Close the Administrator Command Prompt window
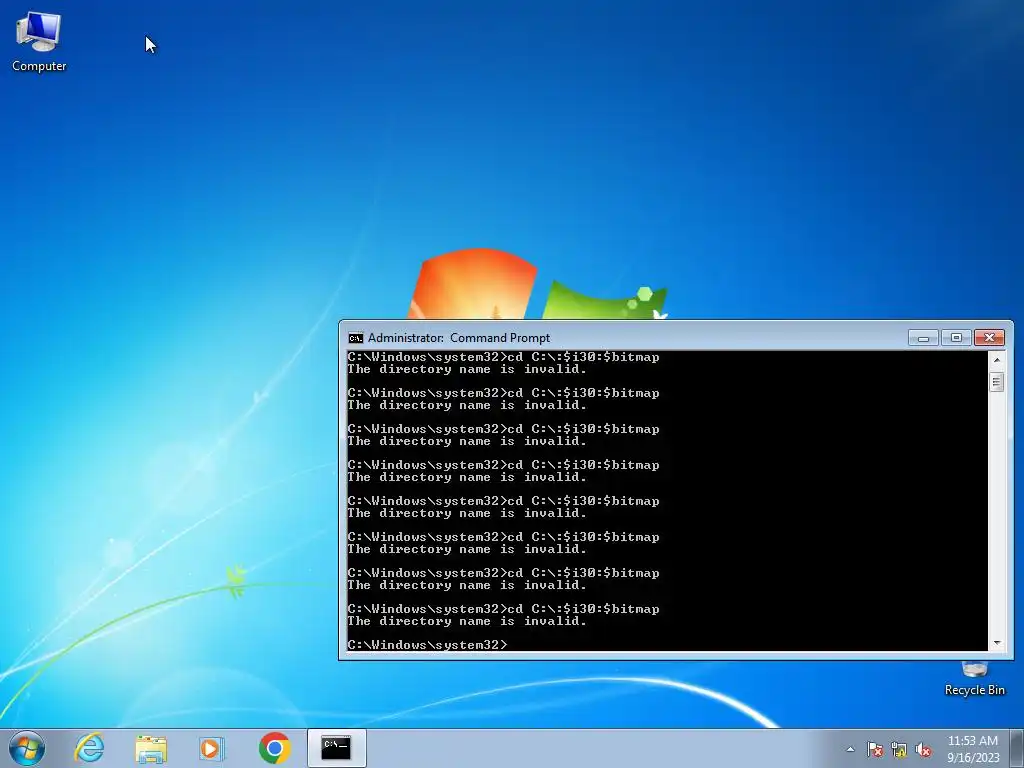 pyautogui.click(x=989, y=338)
